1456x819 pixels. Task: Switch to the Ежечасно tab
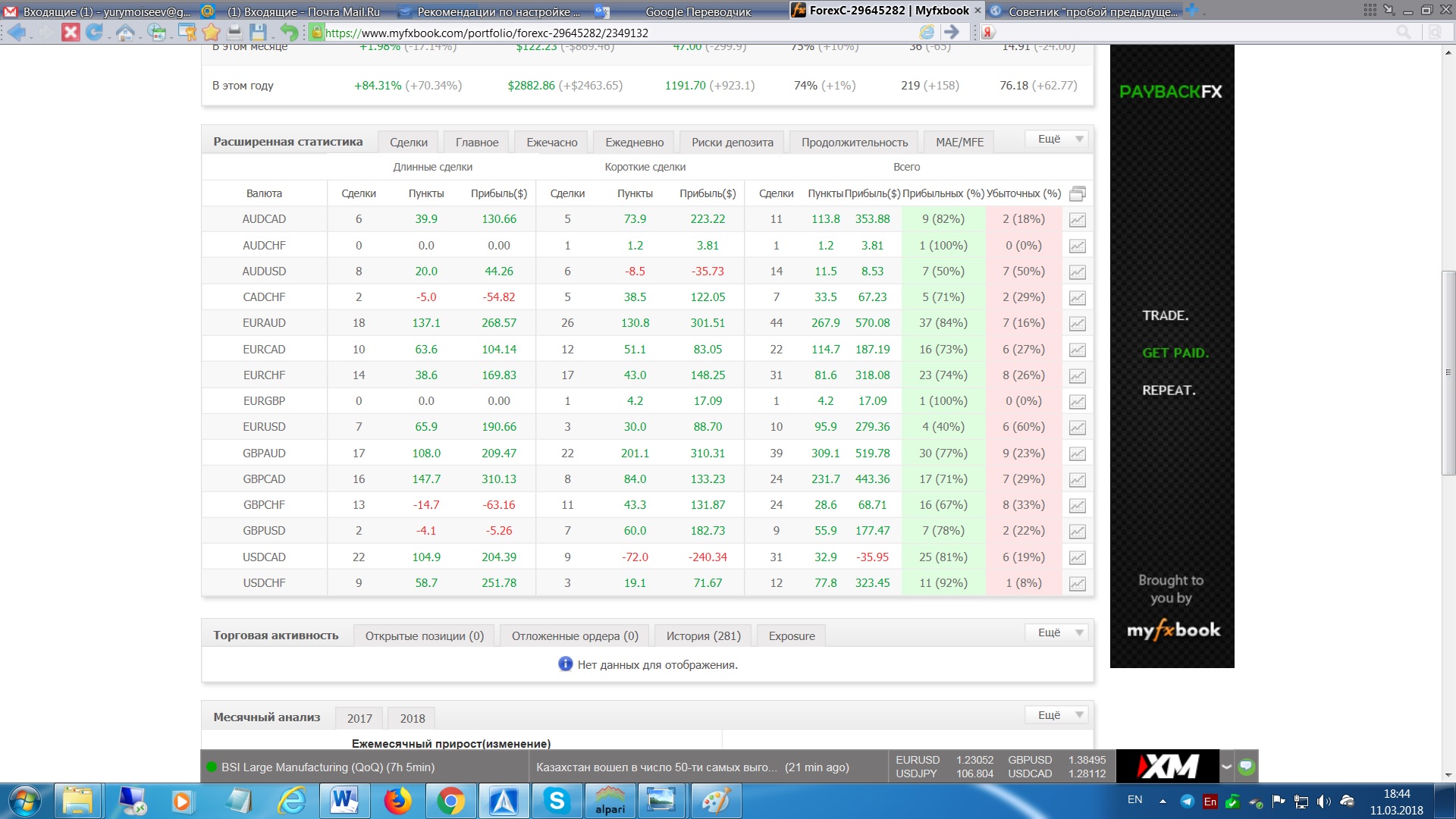(552, 142)
